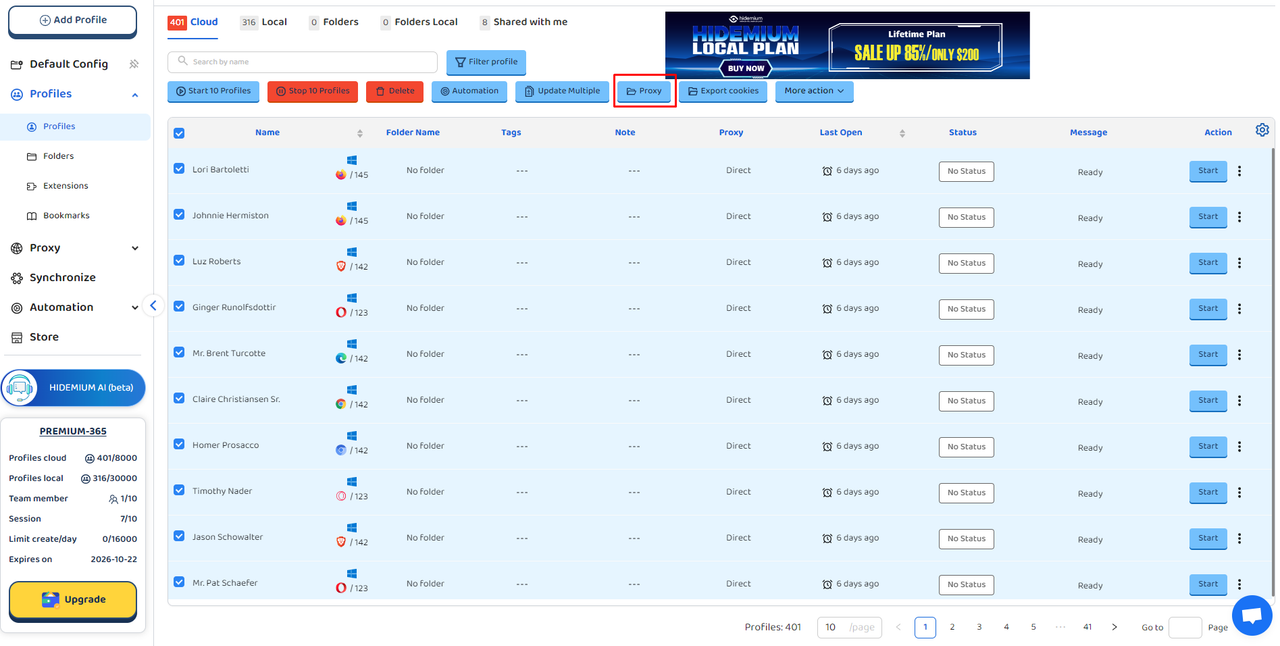
Task: Collapse the sidebar with the arrow handle
Action: click(x=153, y=306)
